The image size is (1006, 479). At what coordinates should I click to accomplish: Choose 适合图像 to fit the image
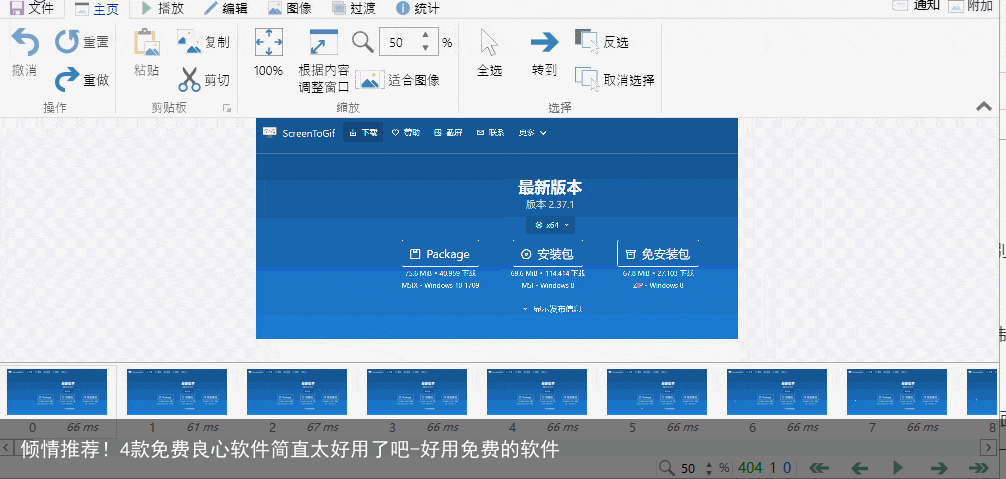coord(398,79)
